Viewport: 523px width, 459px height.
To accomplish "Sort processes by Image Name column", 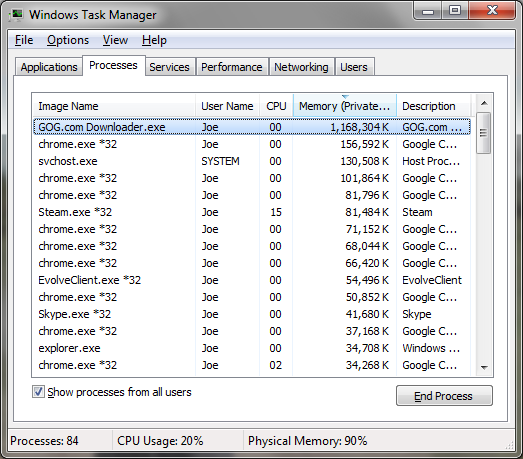I will (114, 106).
